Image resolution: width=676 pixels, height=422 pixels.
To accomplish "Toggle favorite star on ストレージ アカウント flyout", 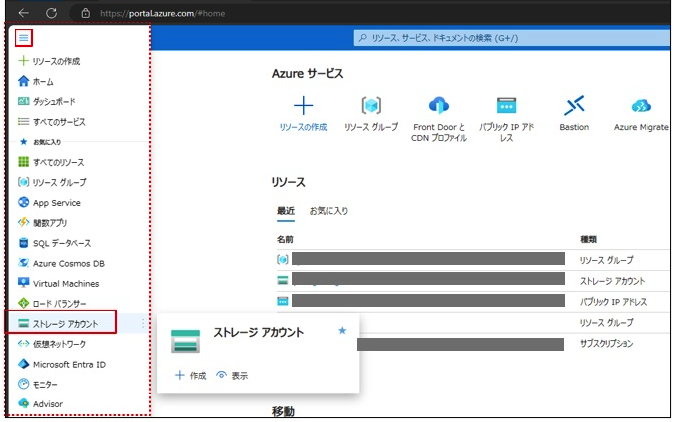I will click(342, 331).
